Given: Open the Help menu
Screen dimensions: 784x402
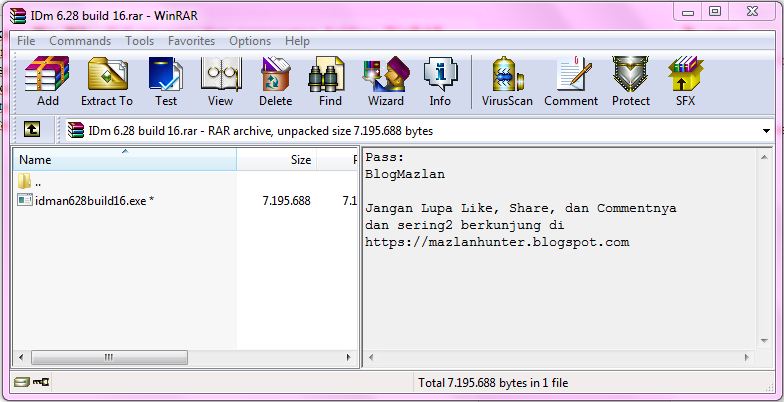Looking at the screenshot, I should tap(298, 41).
